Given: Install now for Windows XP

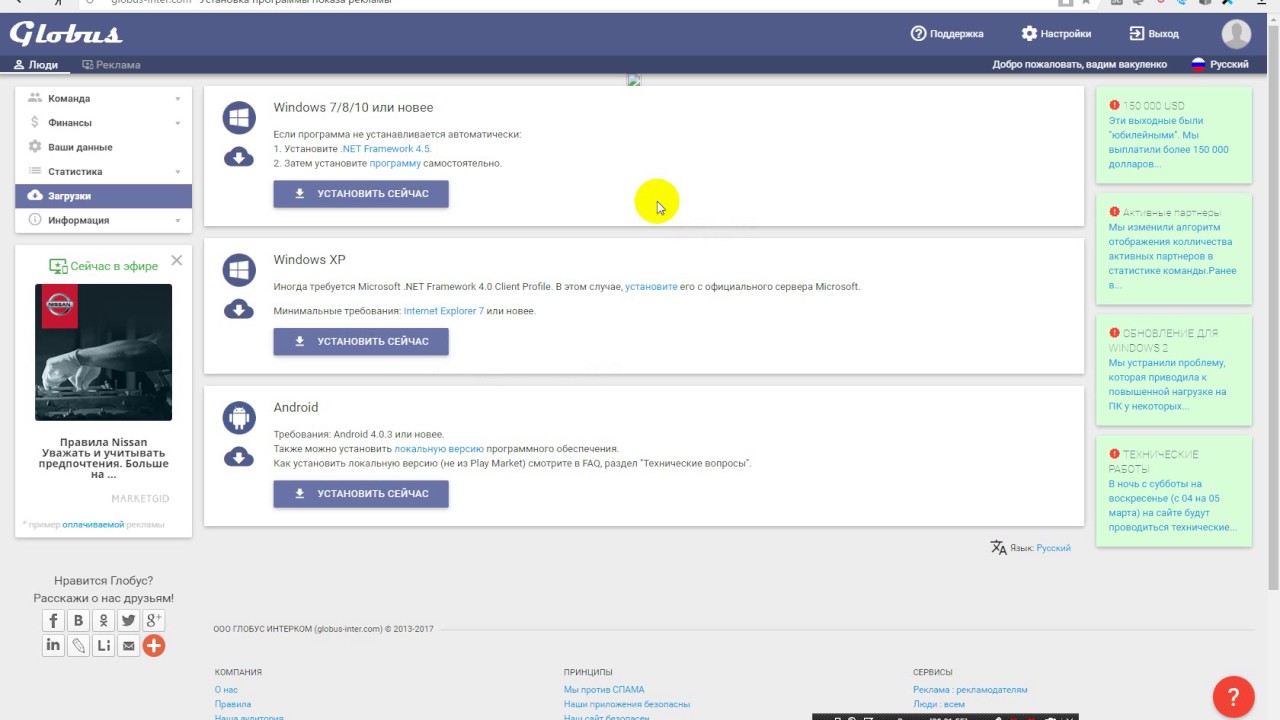Looking at the screenshot, I should coord(361,342).
